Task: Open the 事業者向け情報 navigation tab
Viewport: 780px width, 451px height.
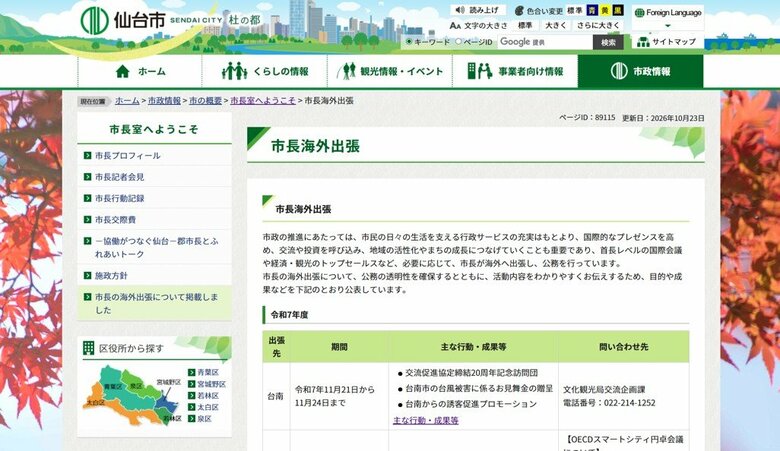Action: click(515, 71)
